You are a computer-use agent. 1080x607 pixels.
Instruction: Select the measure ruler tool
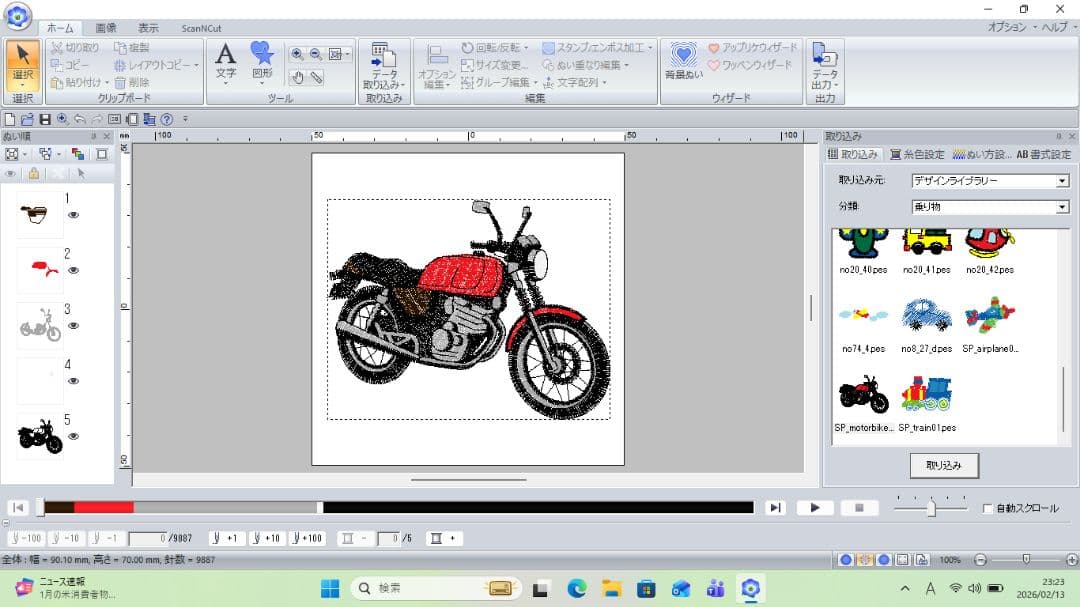[x=316, y=77]
